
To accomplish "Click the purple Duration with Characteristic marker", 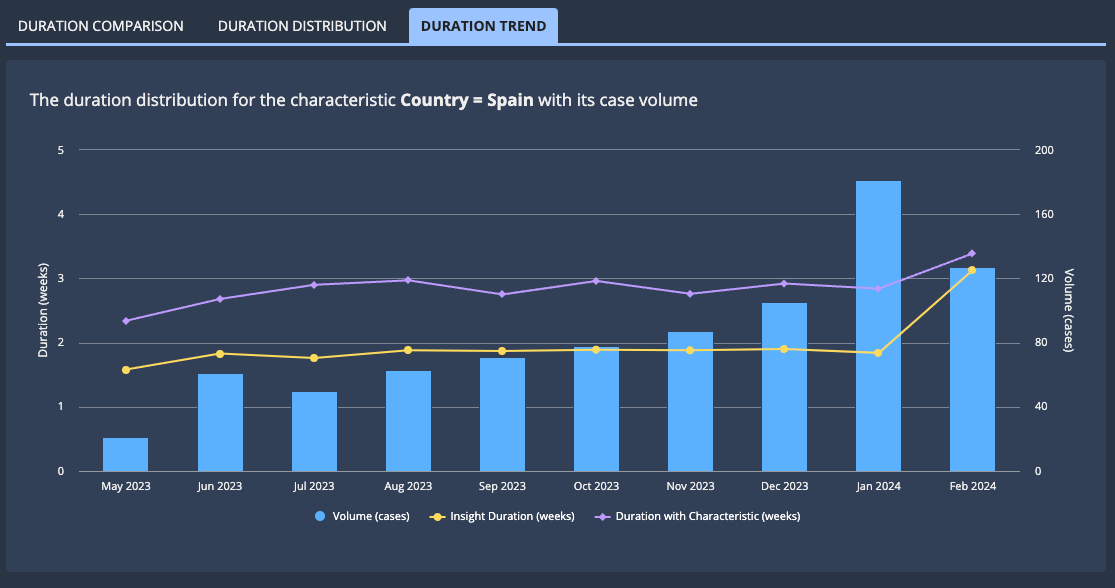I will 603,517.
